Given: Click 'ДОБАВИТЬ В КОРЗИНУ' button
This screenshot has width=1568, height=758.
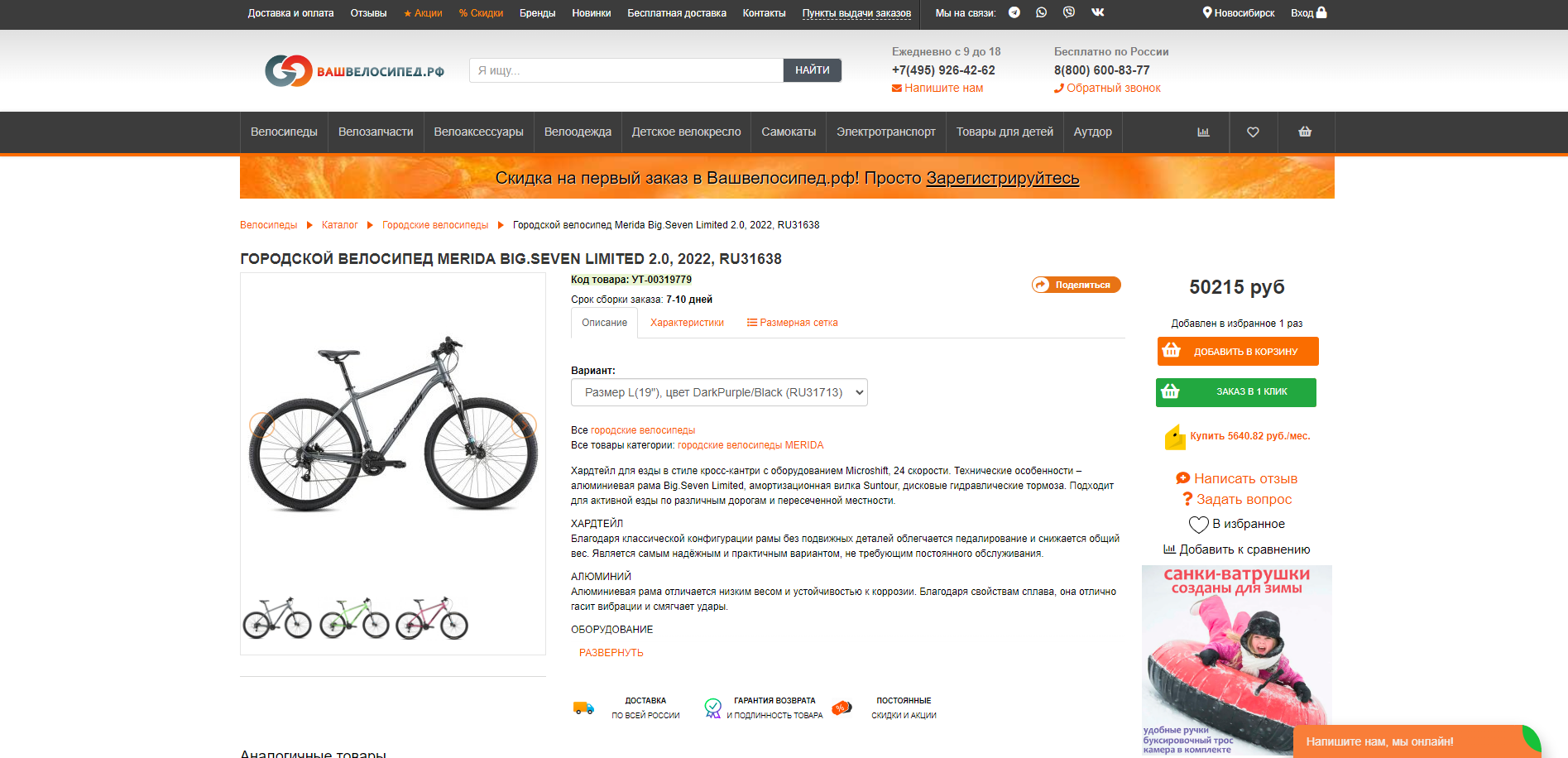Looking at the screenshot, I should point(1238,351).
